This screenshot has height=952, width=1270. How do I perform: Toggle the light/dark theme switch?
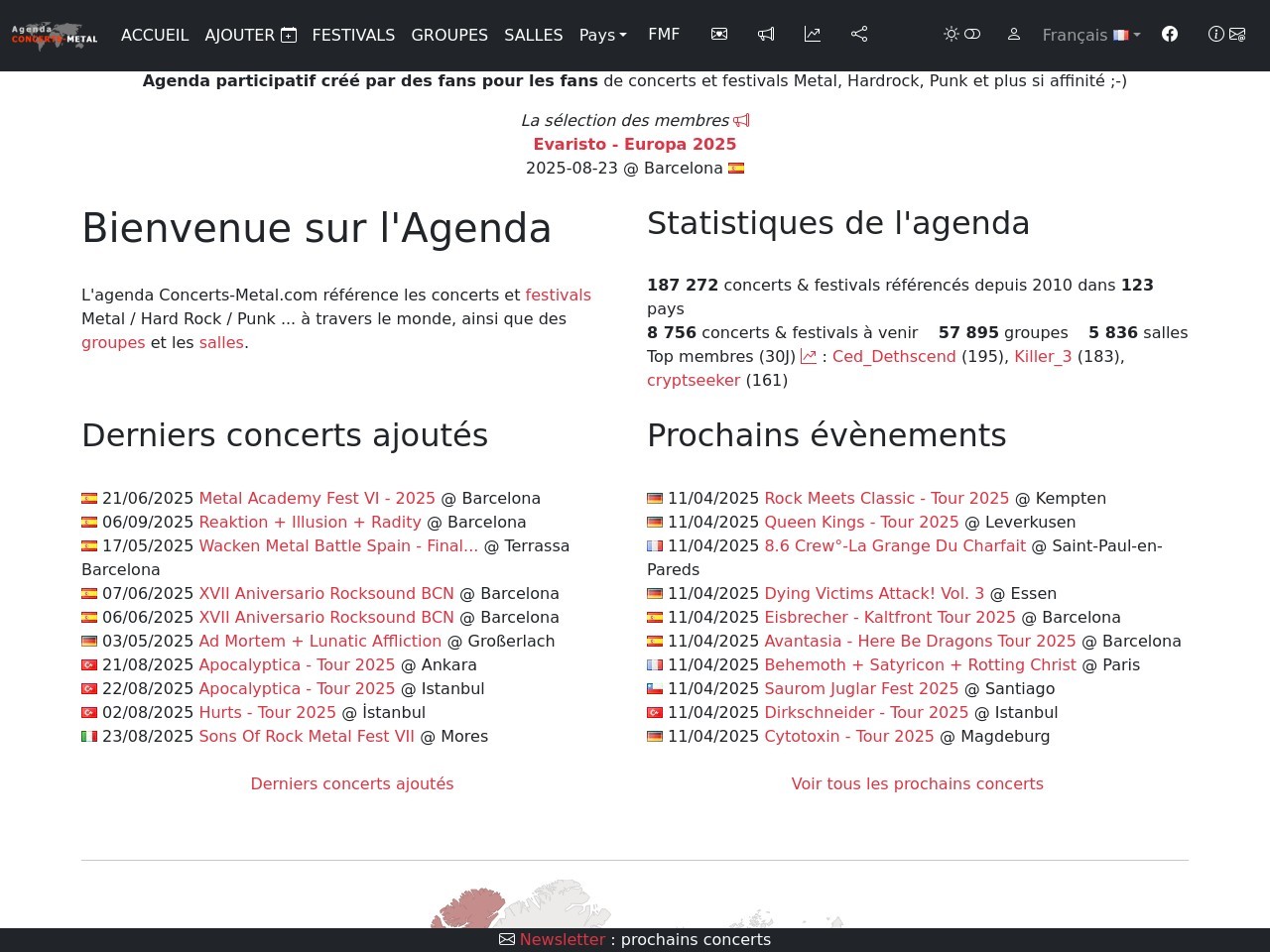coord(962,34)
